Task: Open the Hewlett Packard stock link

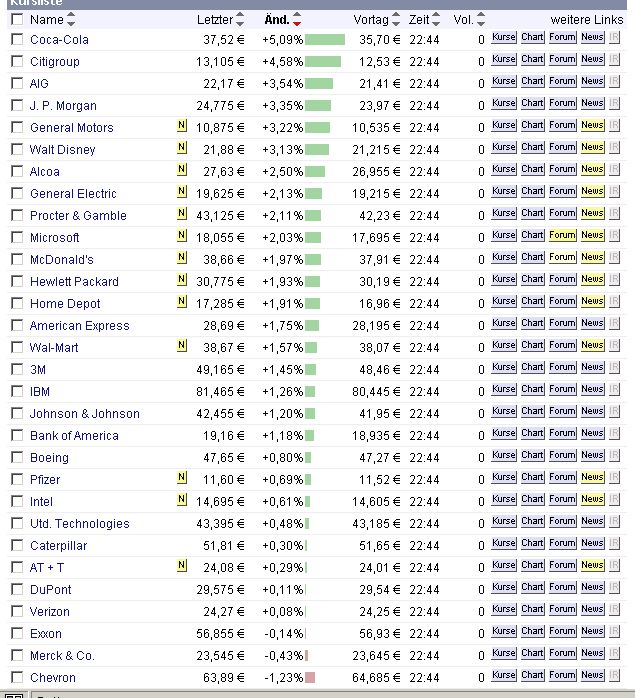Action: 74,282
